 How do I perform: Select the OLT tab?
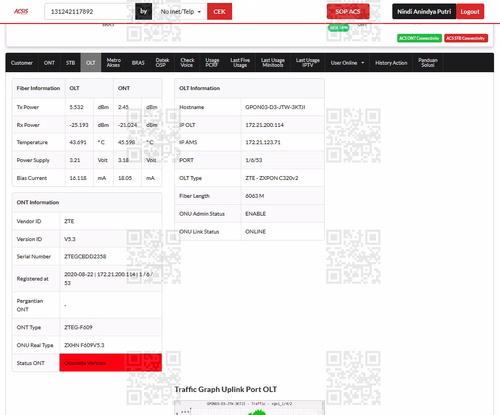pos(91,63)
